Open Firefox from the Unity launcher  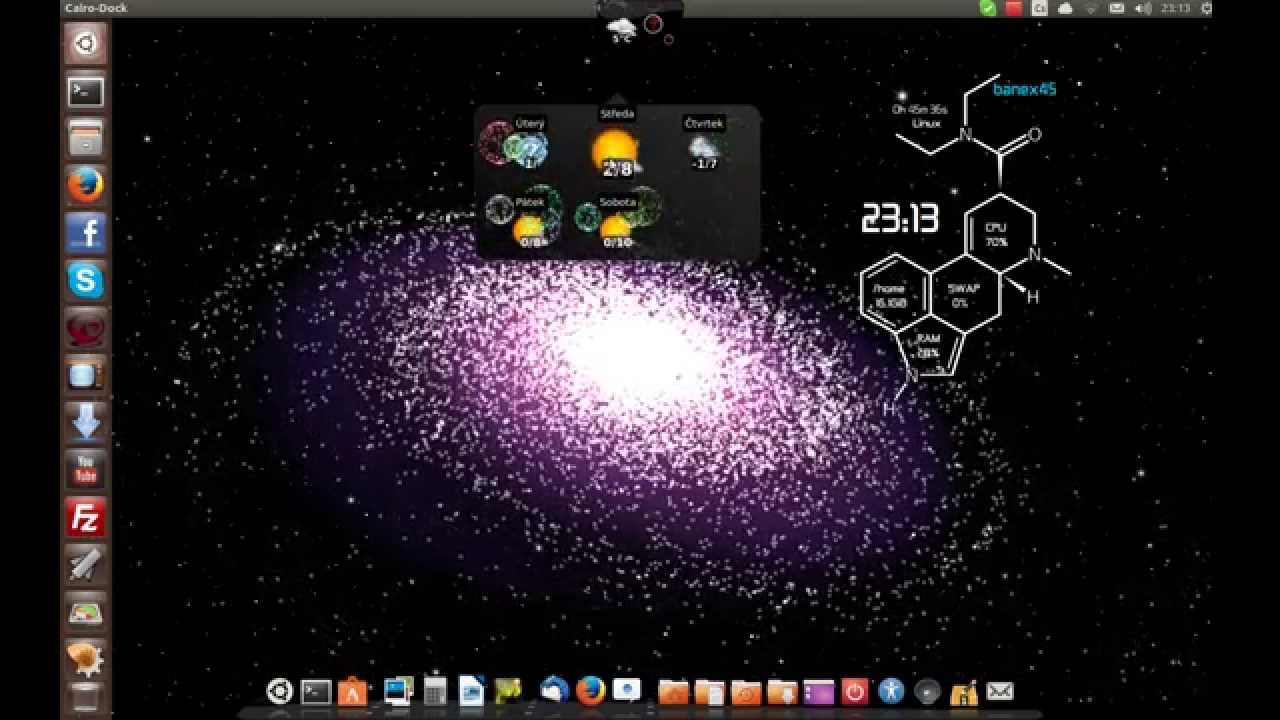point(86,185)
